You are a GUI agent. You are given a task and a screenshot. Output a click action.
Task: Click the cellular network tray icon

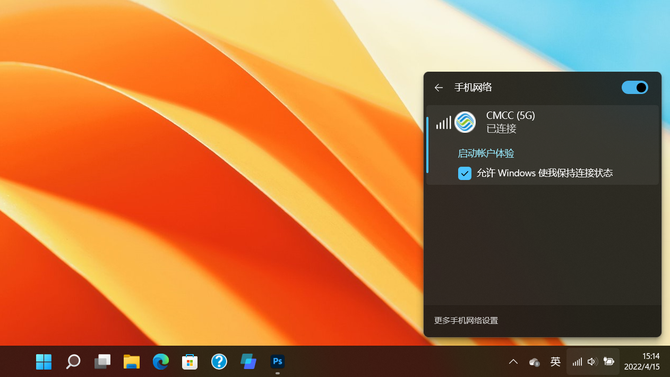[x=577, y=362]
